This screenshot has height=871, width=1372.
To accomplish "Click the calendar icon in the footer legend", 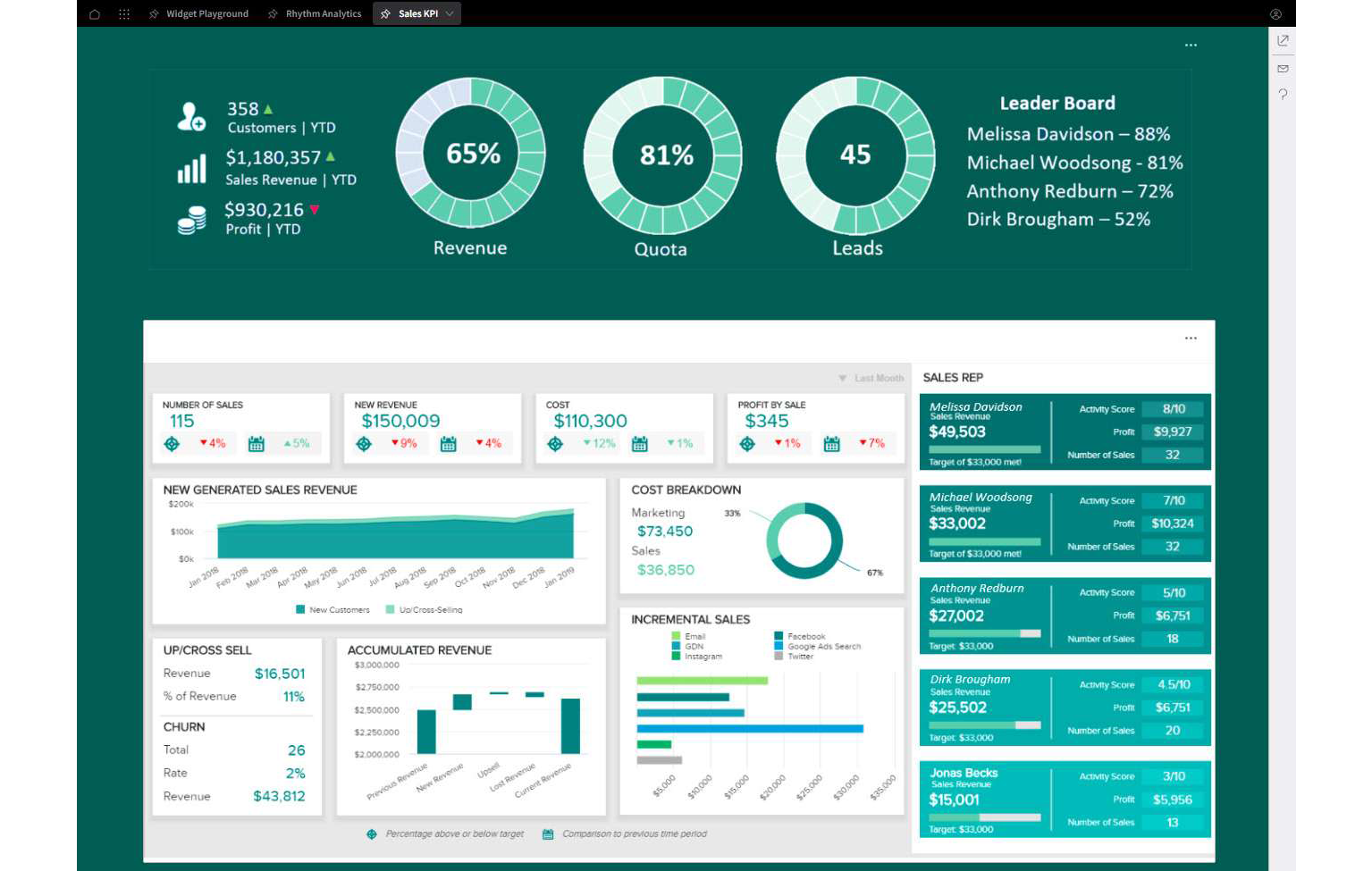I will click(x=548, y=834).
